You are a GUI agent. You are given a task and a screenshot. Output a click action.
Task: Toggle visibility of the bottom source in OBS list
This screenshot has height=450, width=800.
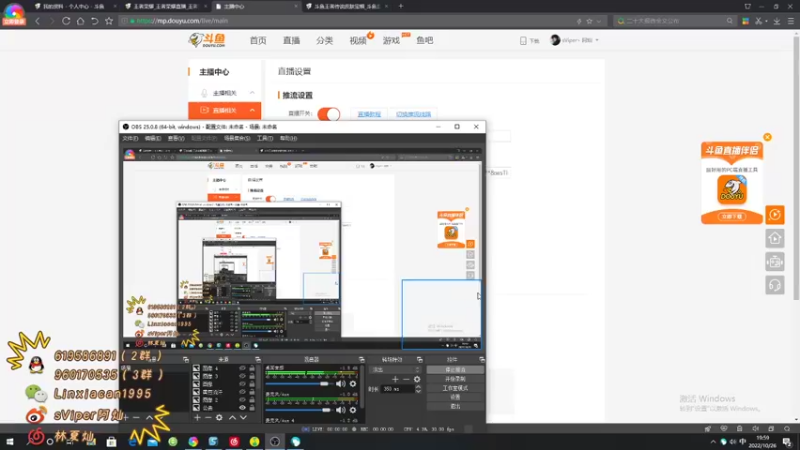click(x=242, y=408)
